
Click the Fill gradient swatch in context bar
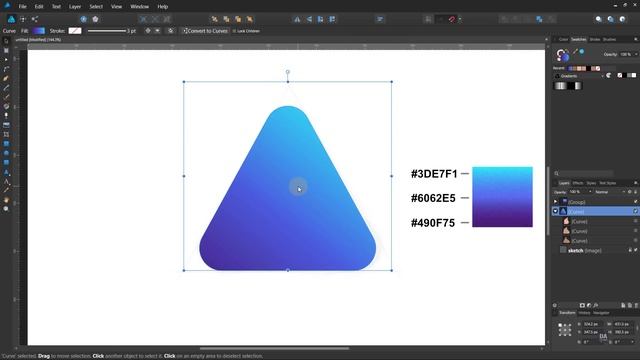[x=38, y=31]
